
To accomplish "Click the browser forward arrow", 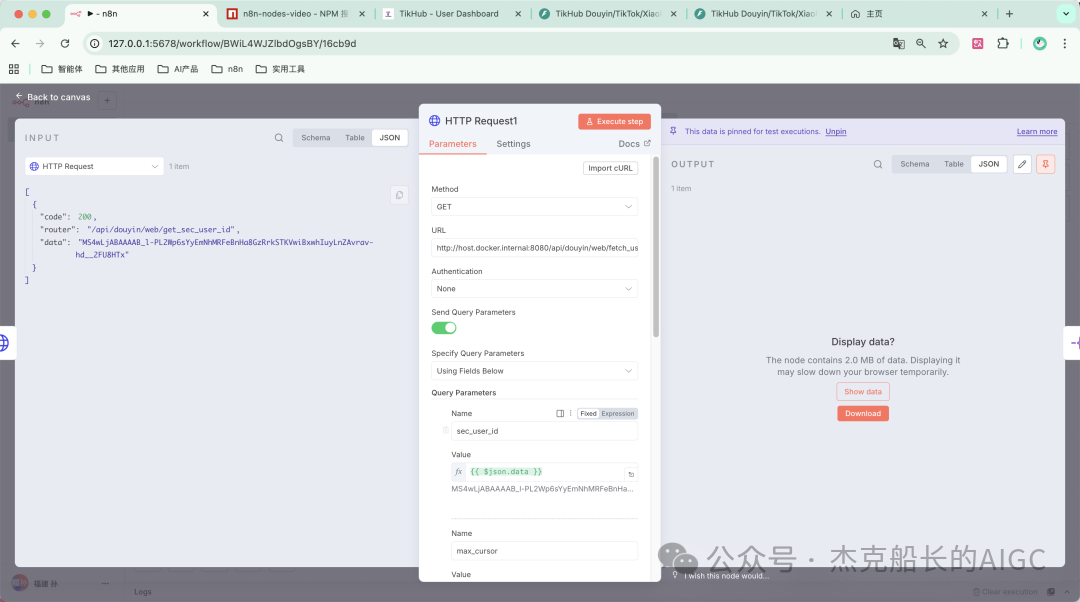I will point(40,43).
